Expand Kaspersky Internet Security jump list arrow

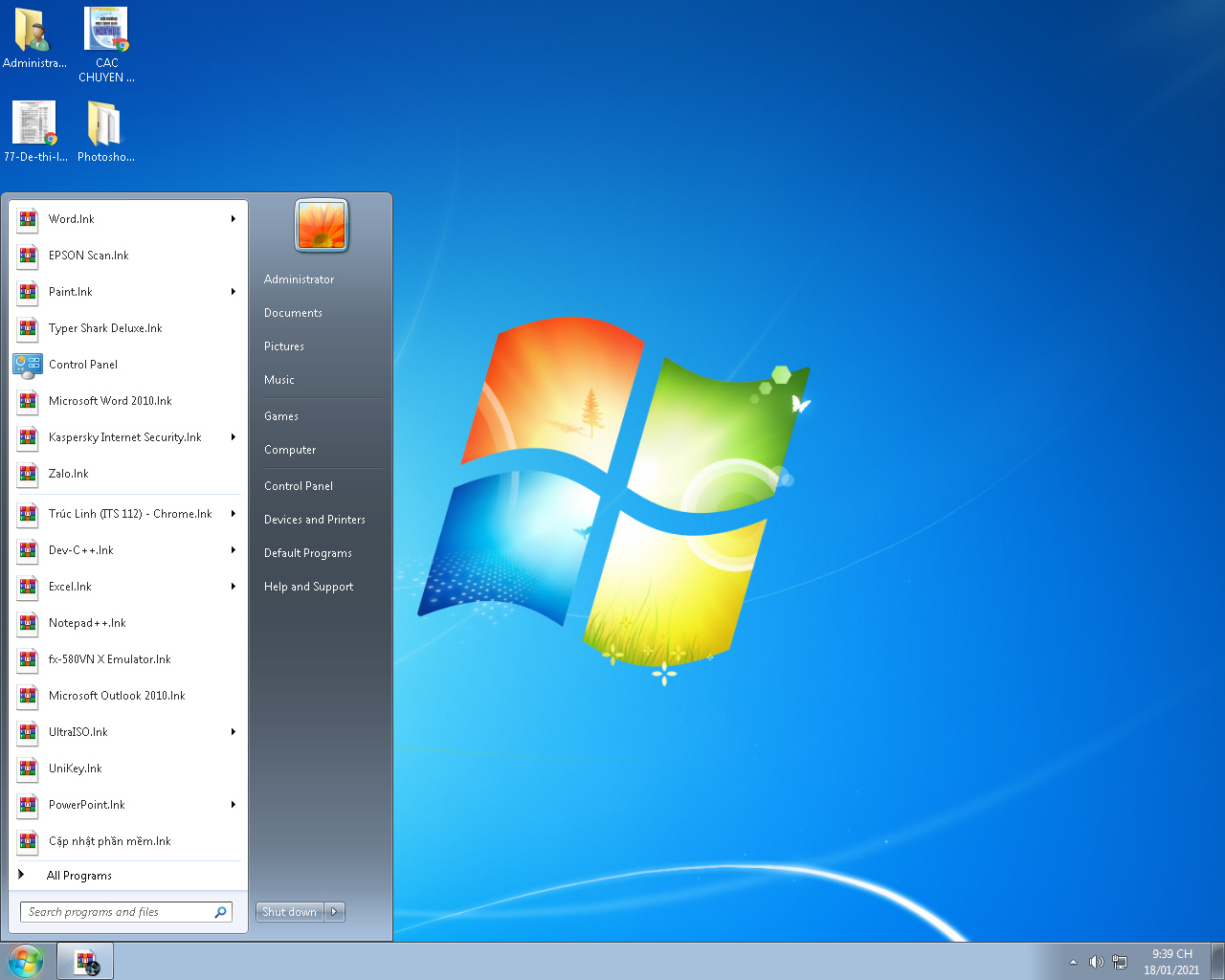click(234, 437)
